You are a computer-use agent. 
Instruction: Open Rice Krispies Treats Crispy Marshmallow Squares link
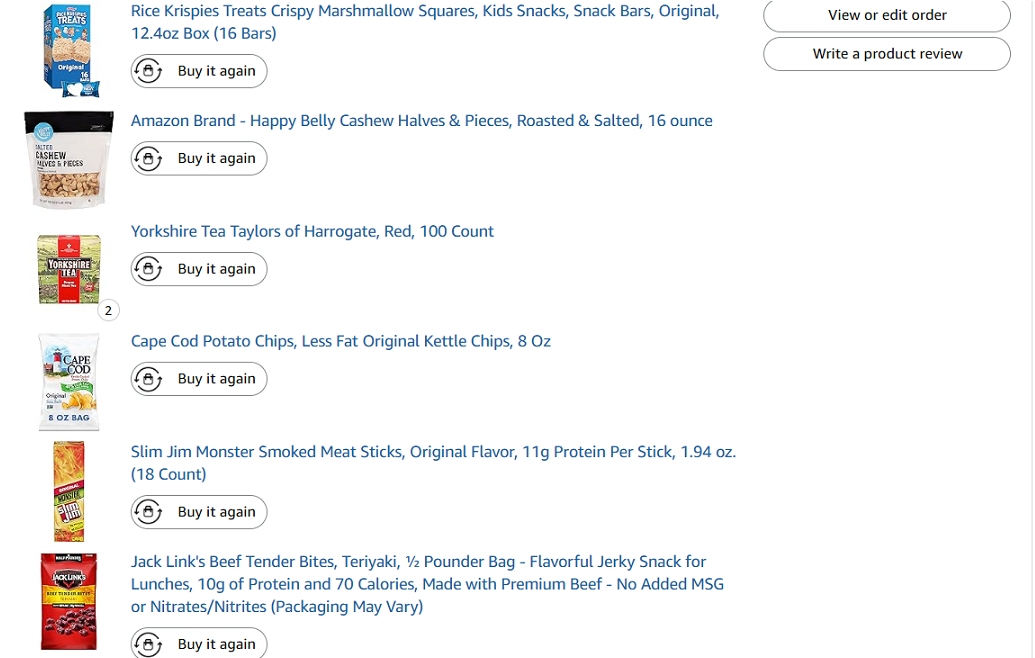tap(425, 22)
